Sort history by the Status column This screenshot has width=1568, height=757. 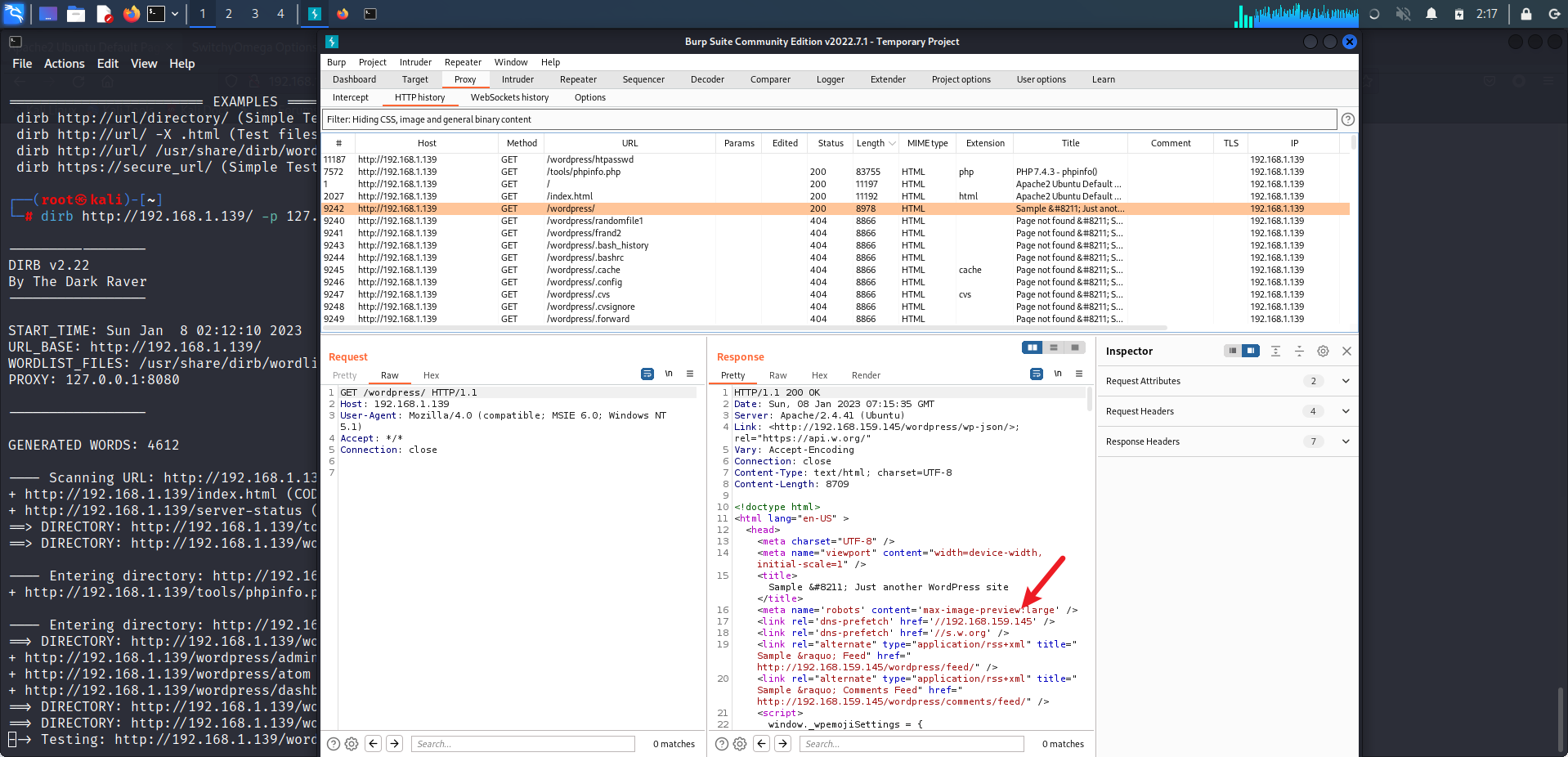pos(831,143)
